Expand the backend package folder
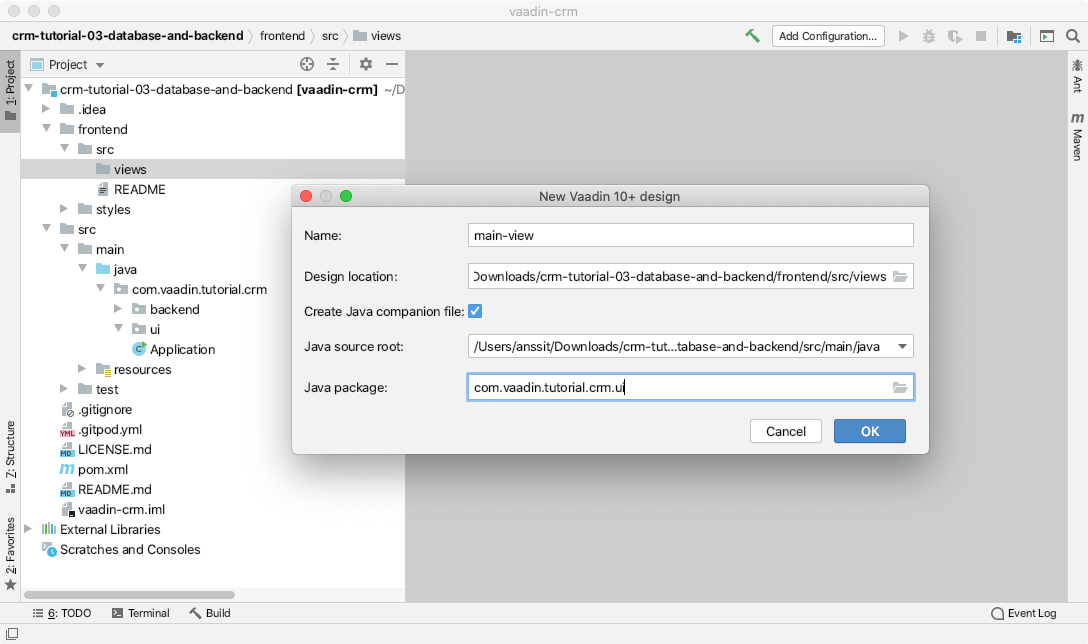The width and height of the screenshot is (1088, 644). pyautogui.click(x=118, y=309)
